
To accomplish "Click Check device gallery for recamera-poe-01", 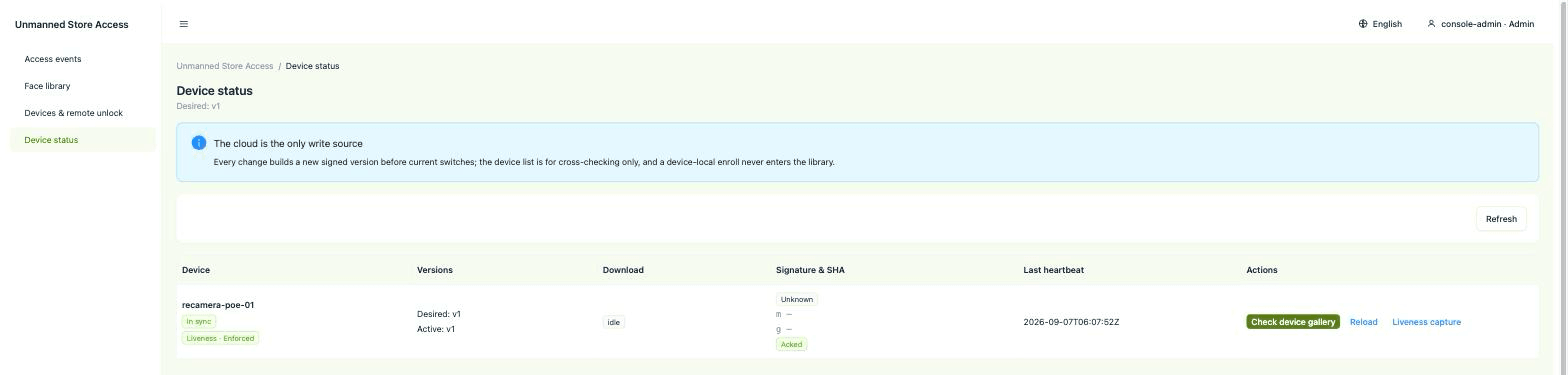I will coord(1293,322).
